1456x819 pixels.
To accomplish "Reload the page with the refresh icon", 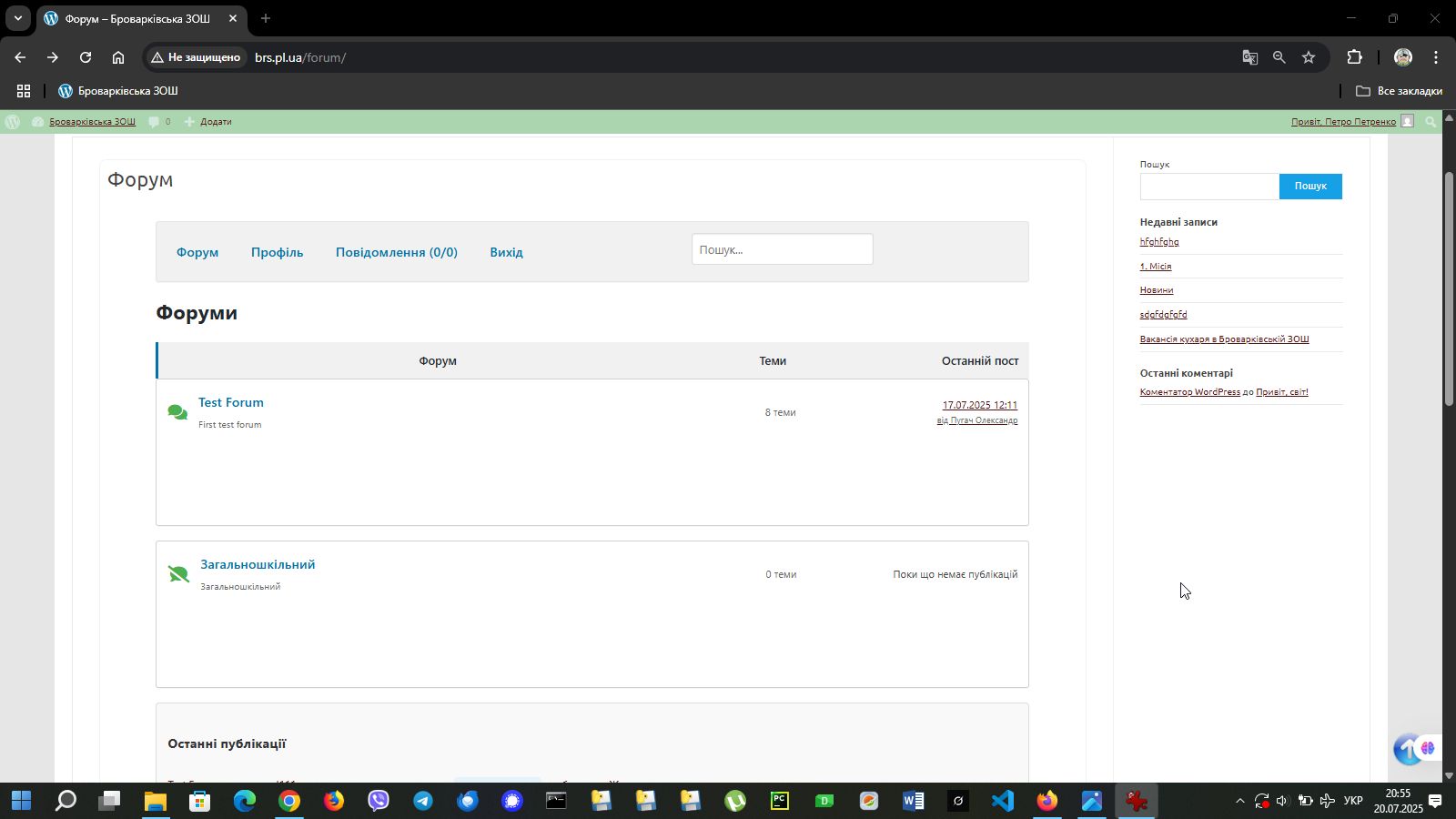I will pos(86,57).
